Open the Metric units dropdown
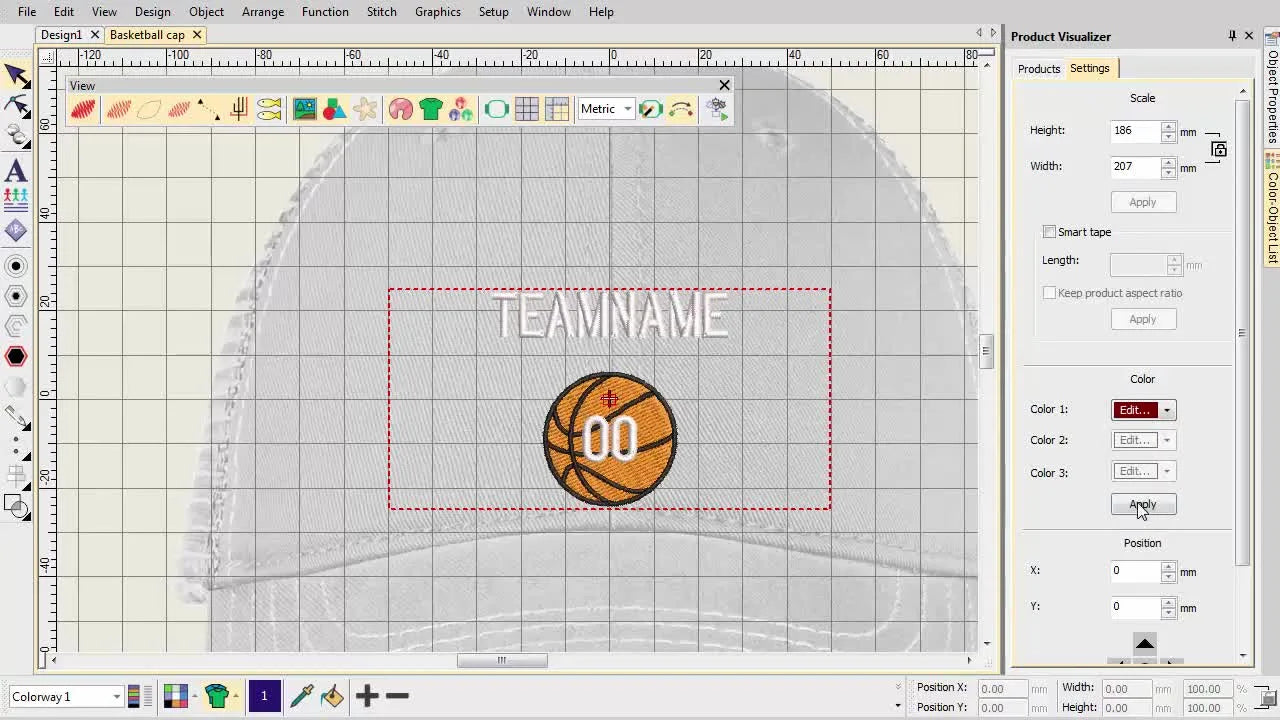The height and width of the screenshot is (720, 1280). [627, 109]
